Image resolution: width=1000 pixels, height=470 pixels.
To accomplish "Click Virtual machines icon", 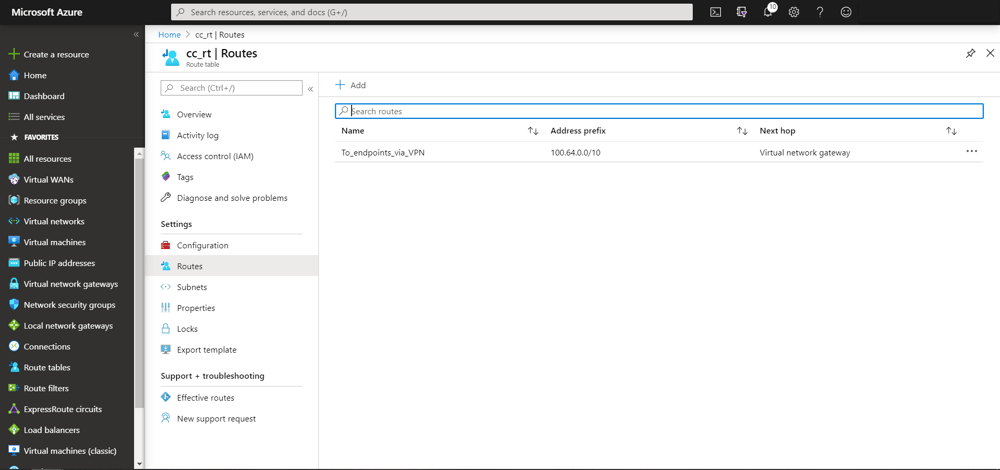I will [13, 242].
